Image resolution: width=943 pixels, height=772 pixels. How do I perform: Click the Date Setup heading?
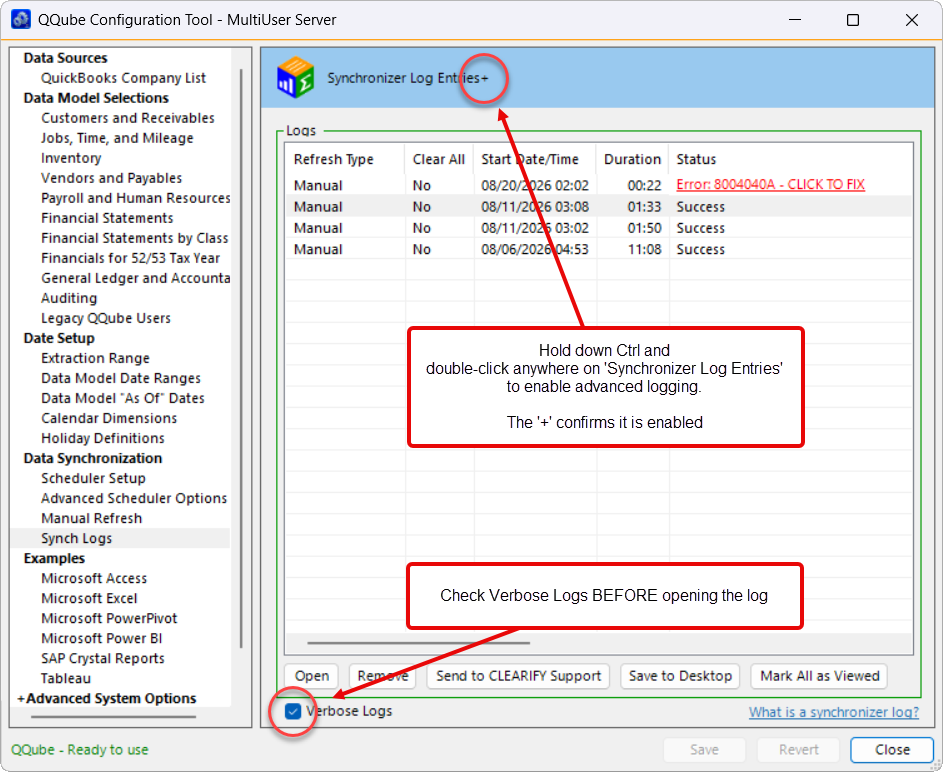click(59, 338)
